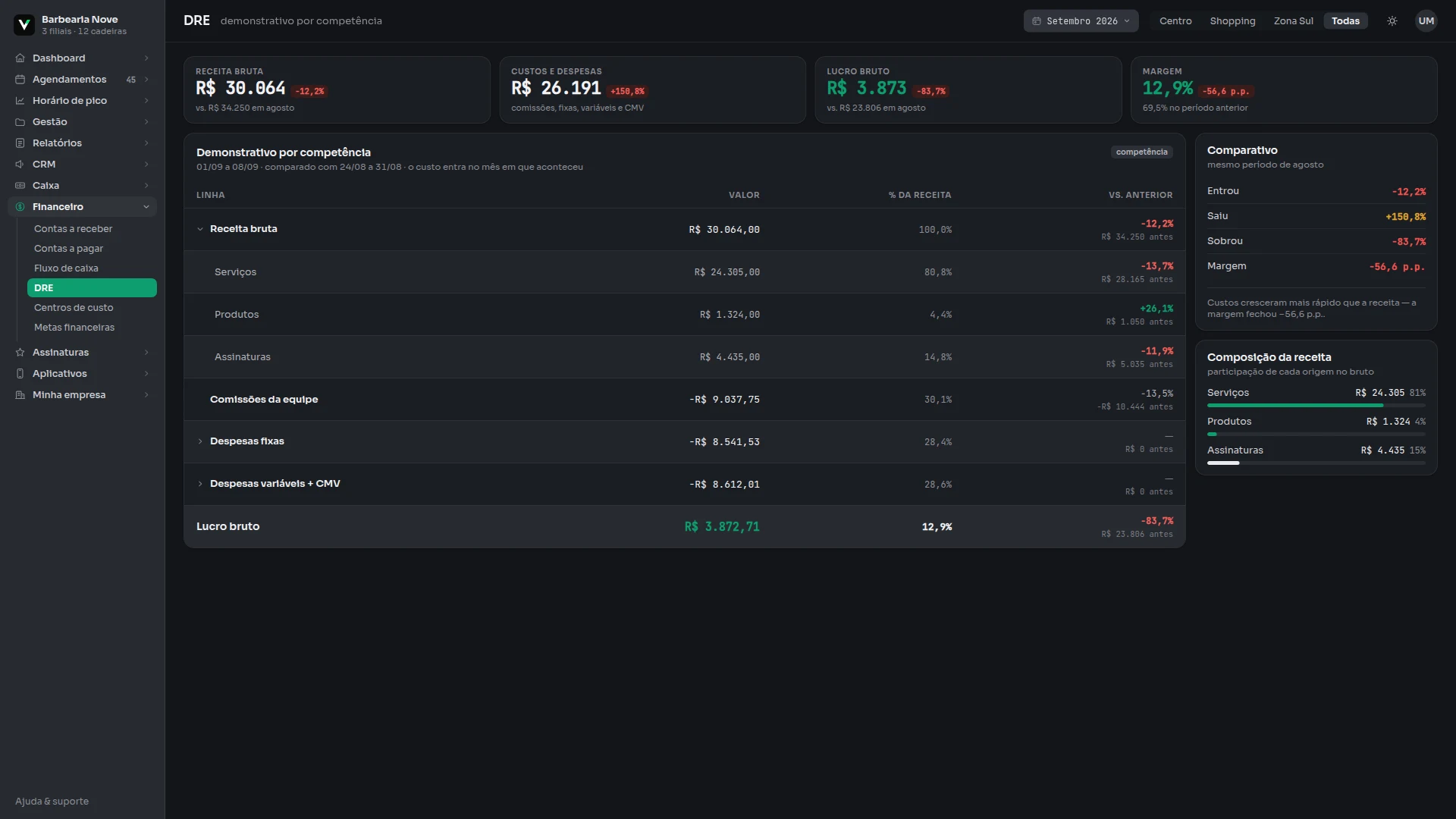Click the Margem summary card
This screenshot has height=819, width=1456.
[x=1284, y=89]
